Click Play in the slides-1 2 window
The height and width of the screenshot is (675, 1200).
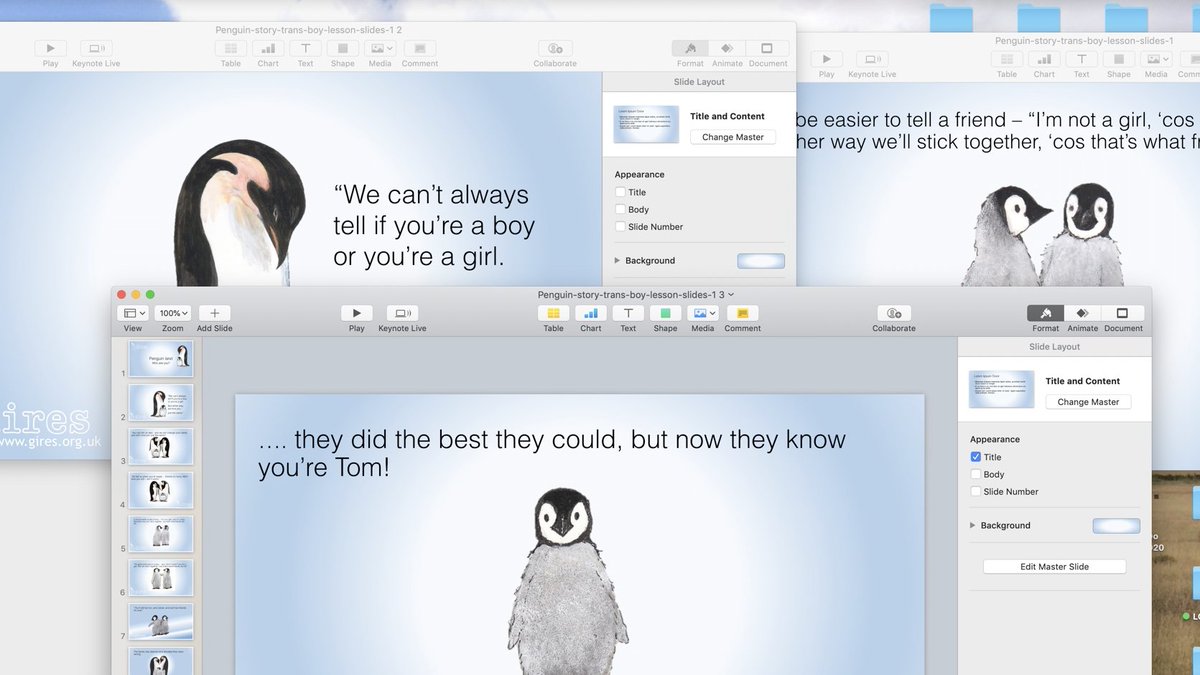pyautogui.click(x=51, y=48)
